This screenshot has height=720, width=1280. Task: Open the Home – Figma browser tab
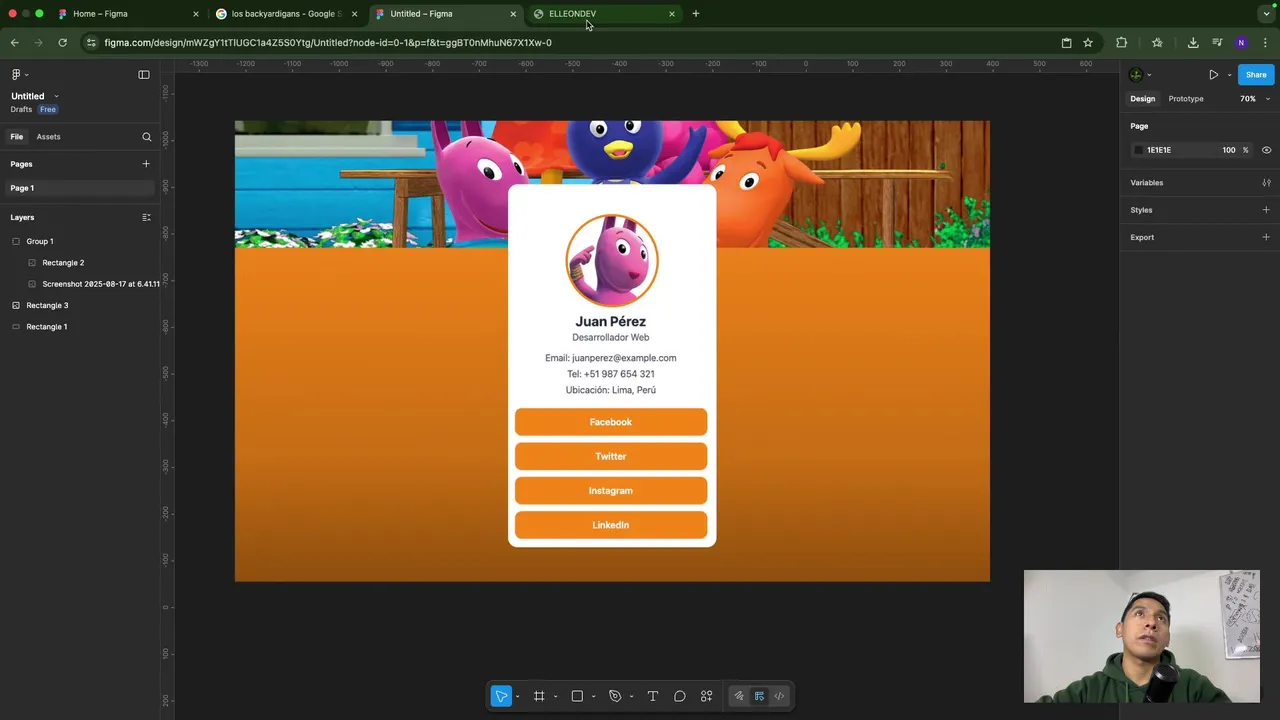(128, 14)
